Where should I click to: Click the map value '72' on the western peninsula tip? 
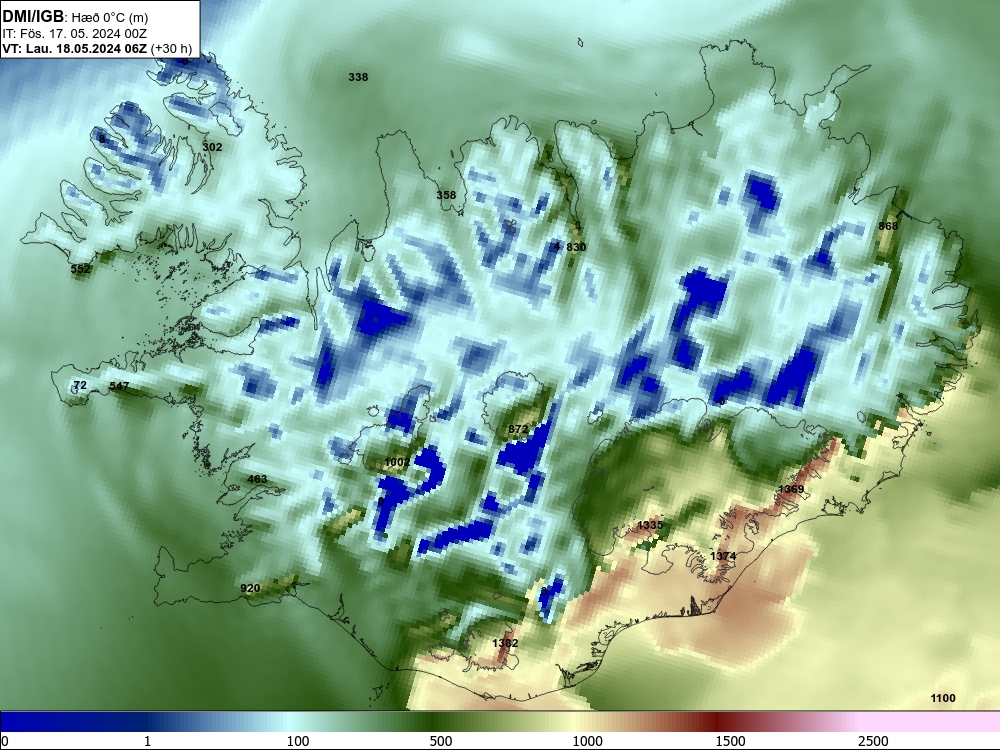click(80, 385)
